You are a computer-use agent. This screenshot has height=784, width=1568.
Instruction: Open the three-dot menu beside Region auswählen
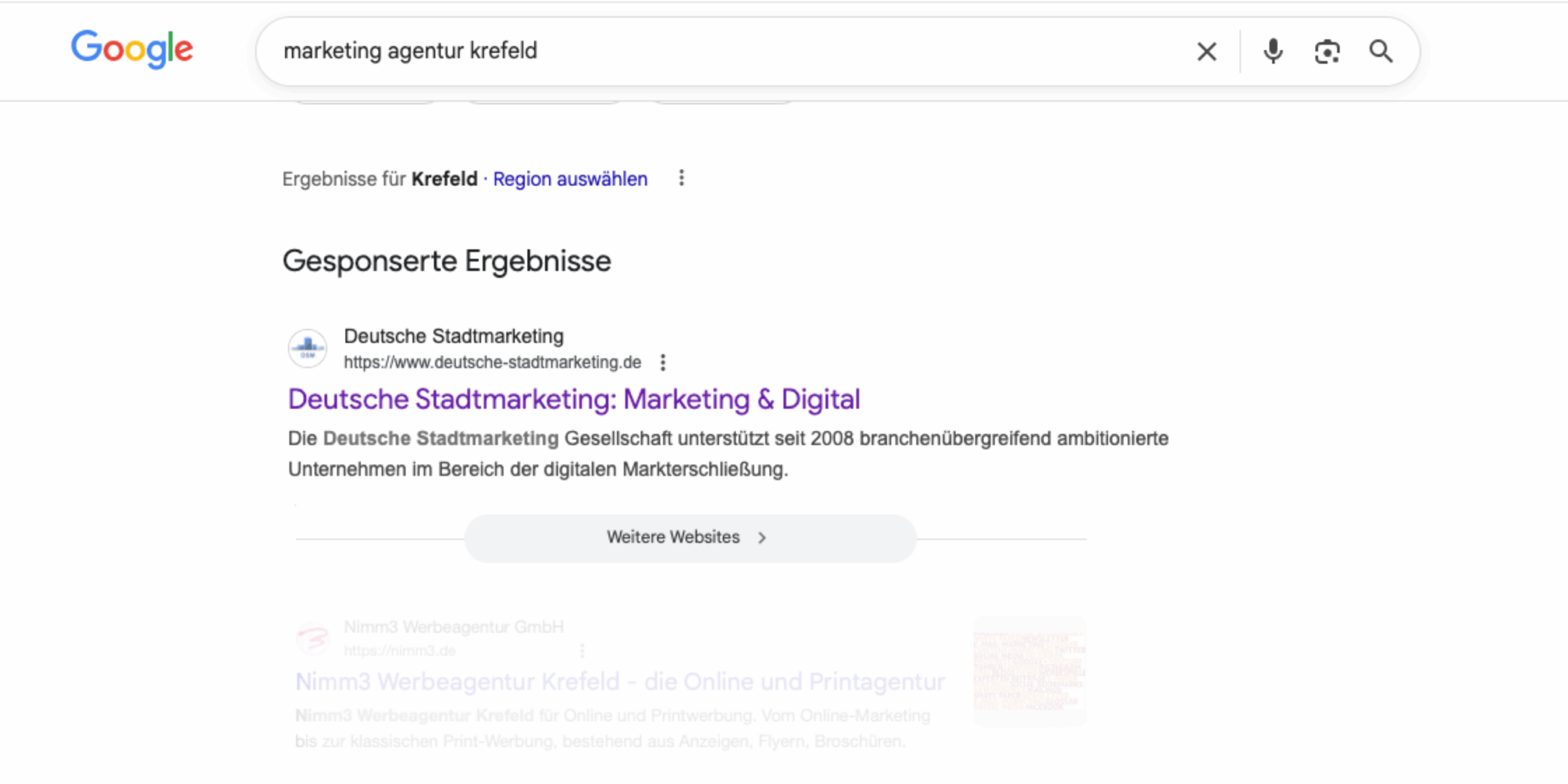tap(681, 178)
